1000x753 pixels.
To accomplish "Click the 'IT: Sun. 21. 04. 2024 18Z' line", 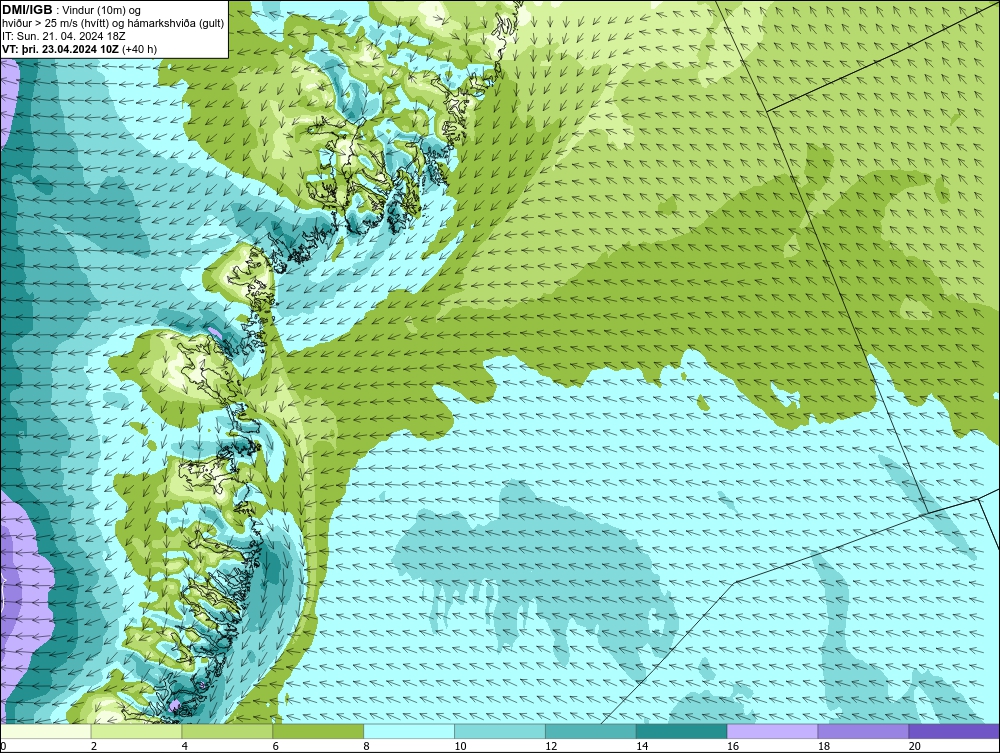I will (x=64, y=36).
